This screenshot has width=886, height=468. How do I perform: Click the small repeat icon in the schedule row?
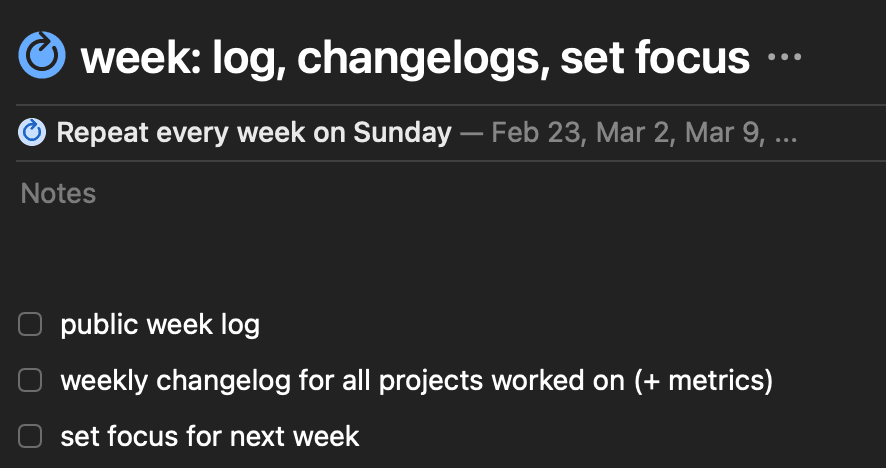[x=32, y=132]
